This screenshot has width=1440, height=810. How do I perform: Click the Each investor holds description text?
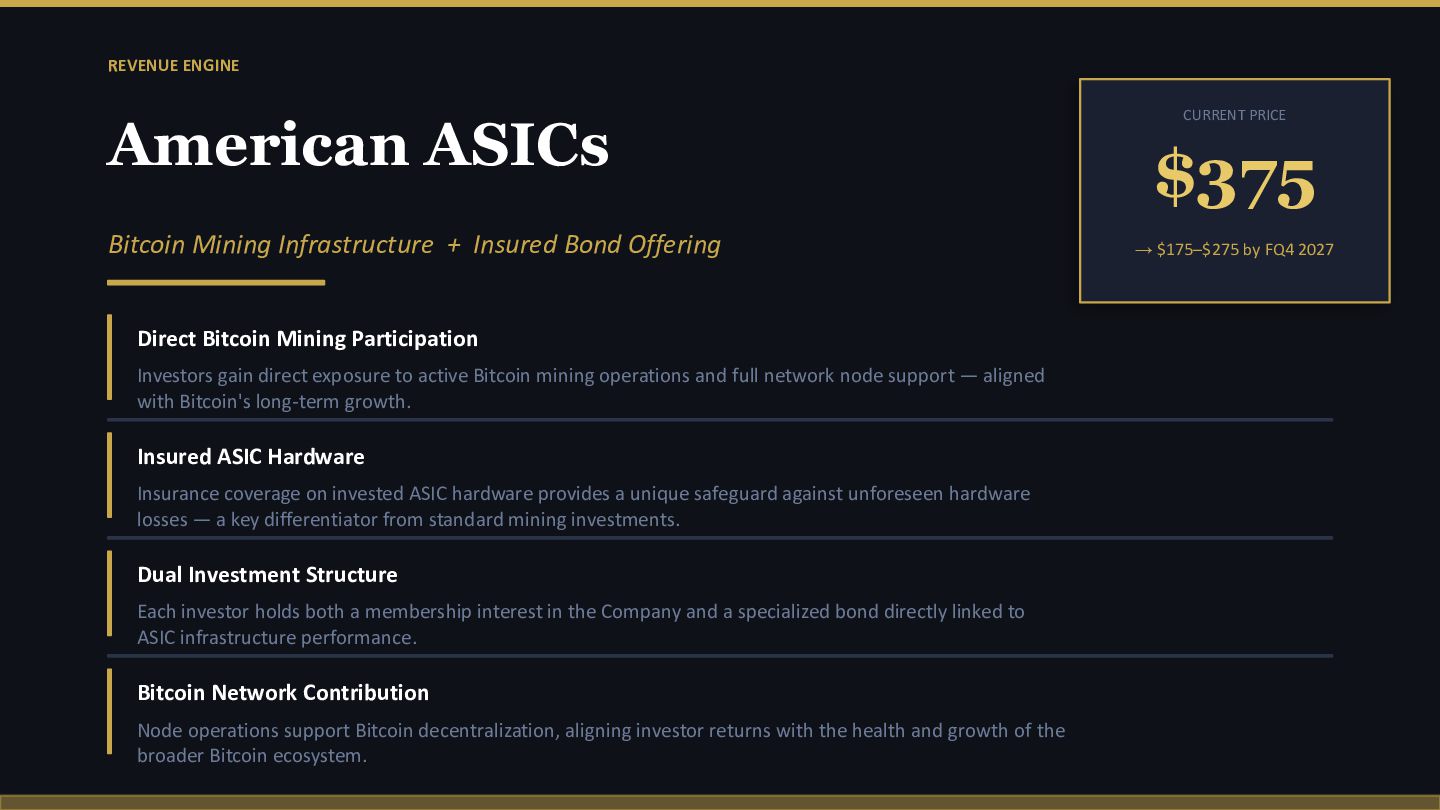[x=580, y=624]
